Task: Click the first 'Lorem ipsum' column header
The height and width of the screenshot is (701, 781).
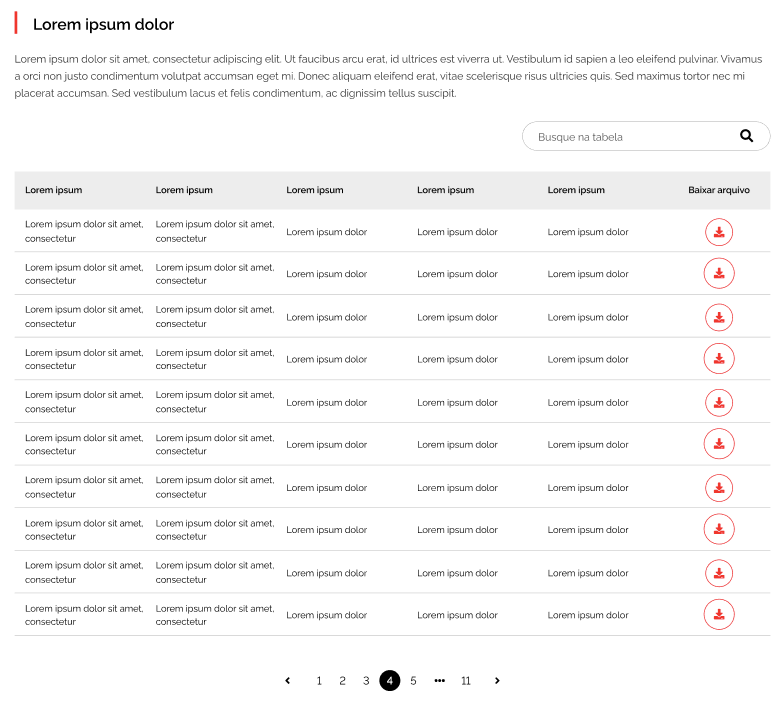Action: (x=54, y=190)
